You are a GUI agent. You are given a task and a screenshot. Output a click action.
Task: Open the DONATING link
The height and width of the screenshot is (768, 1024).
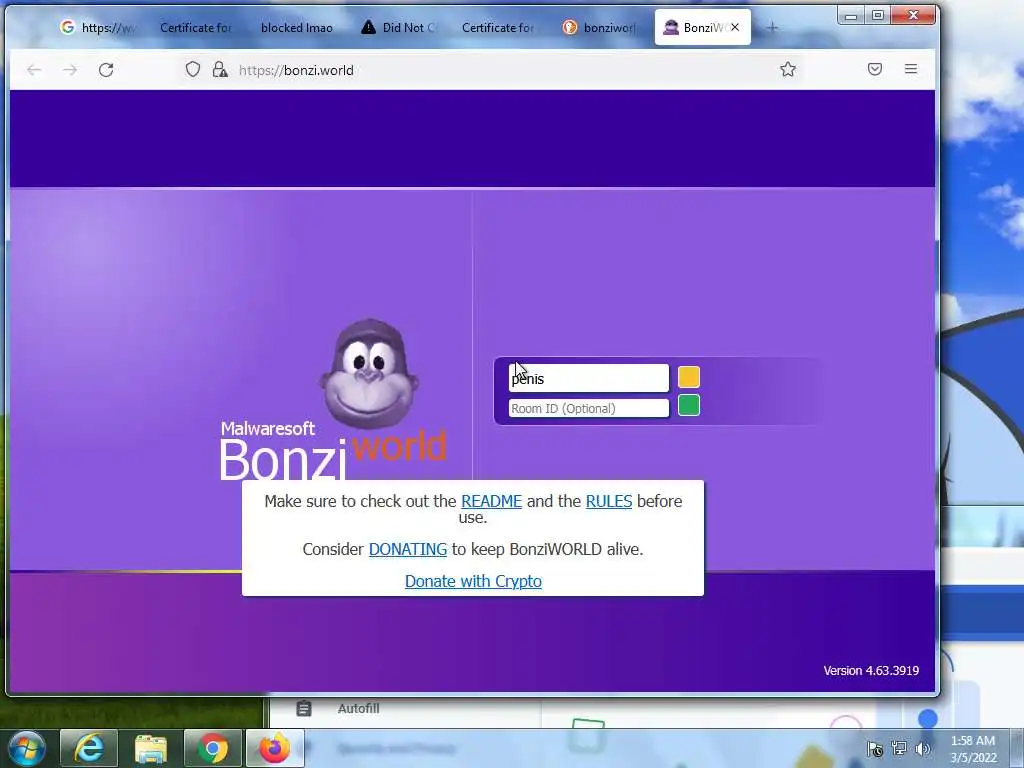408,549
